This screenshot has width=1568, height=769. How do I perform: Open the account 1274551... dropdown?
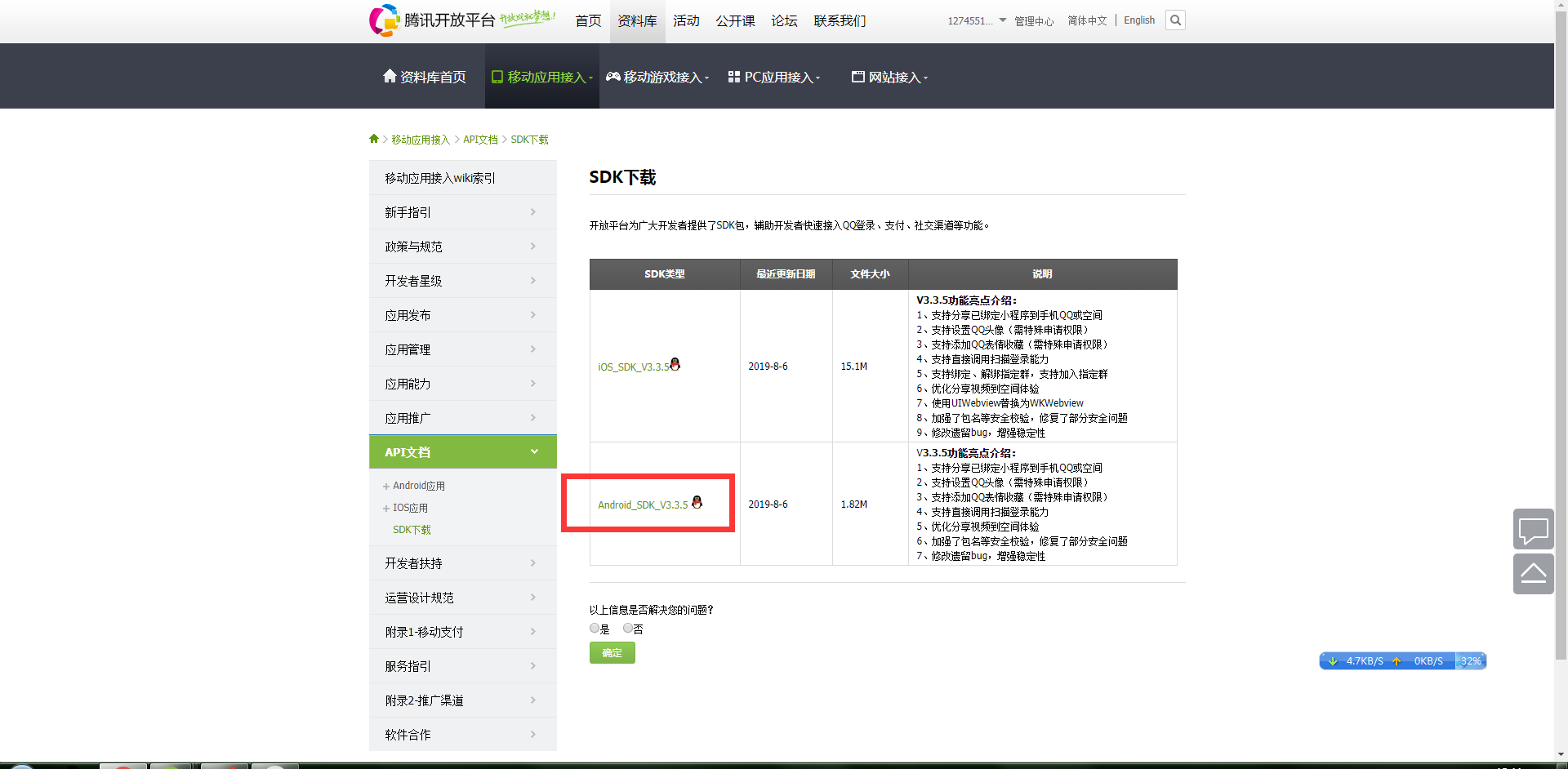click(x=977, y=20)
